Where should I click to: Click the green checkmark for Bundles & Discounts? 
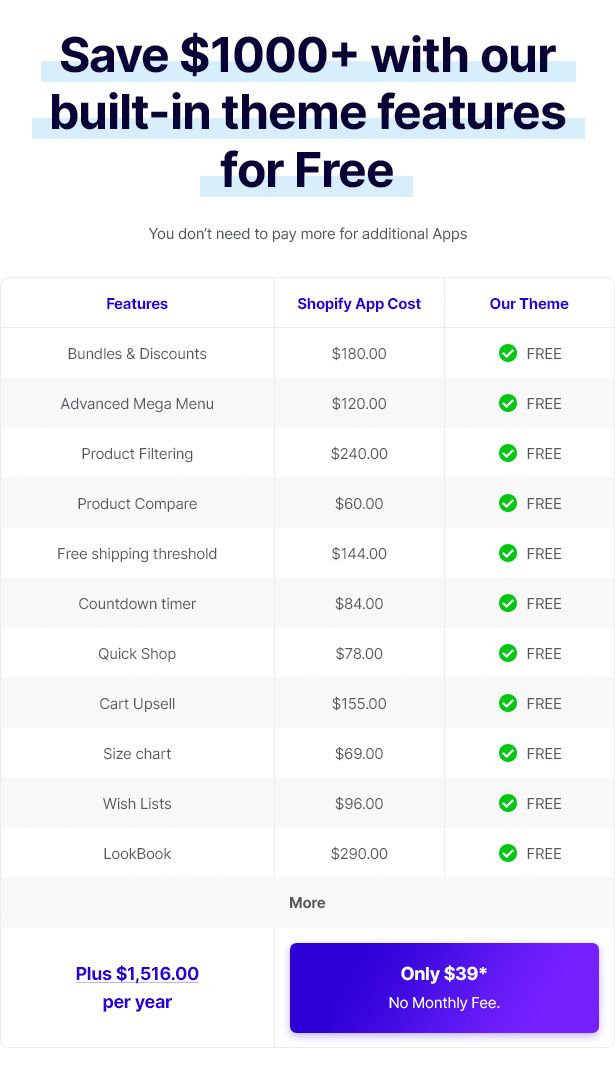tap(508, 353)
